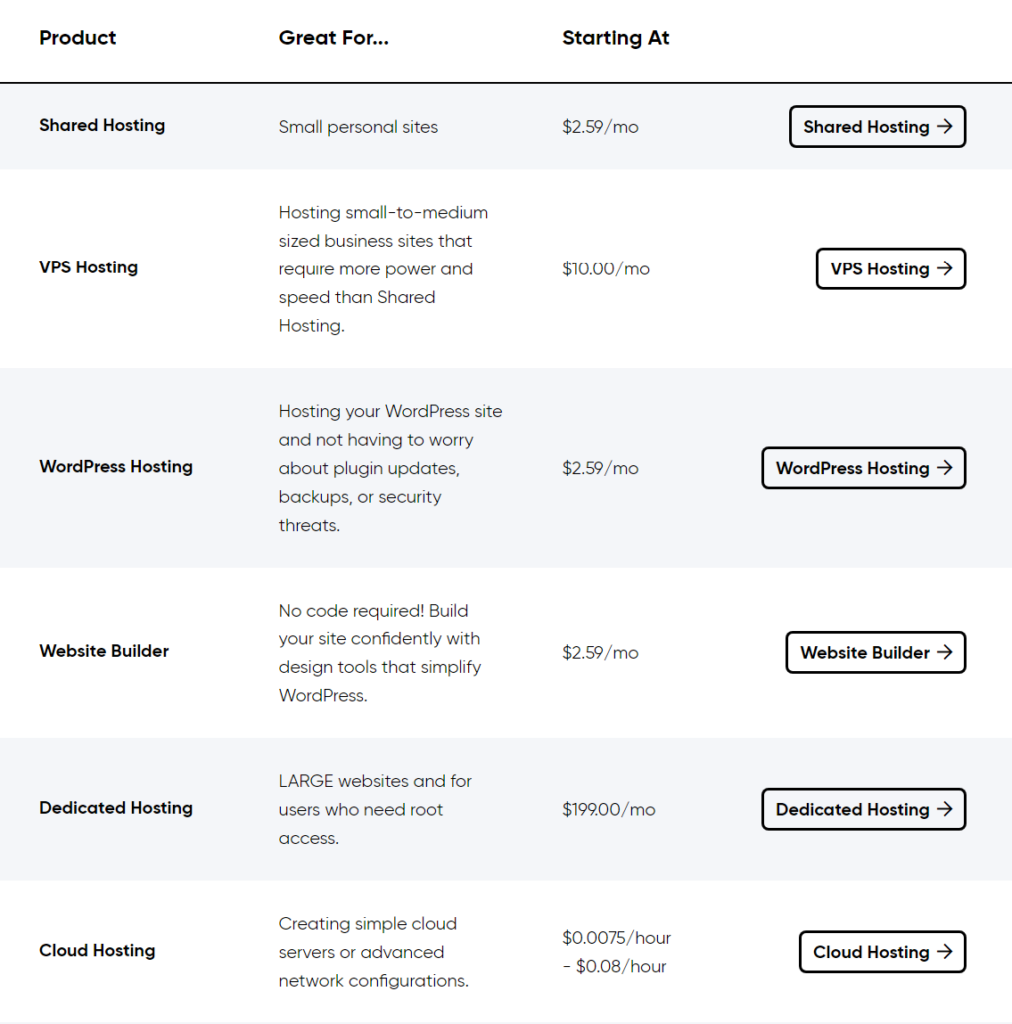1012x1024 pixels.
Task: Click arrow icon in WordPress Hosting button
Action: coord(944,468)
